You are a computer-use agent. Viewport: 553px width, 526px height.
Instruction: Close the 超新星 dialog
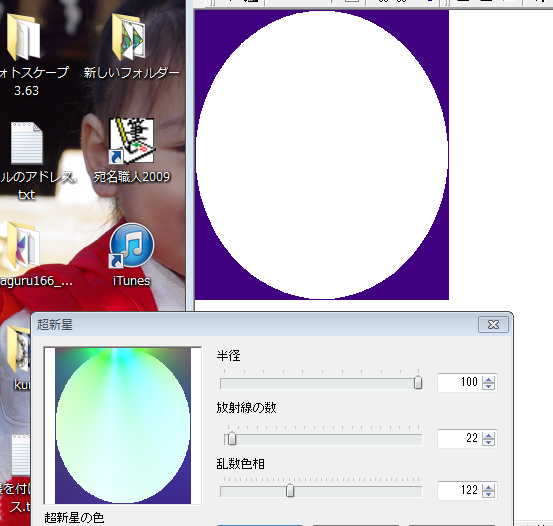click(x=493, y=324)
